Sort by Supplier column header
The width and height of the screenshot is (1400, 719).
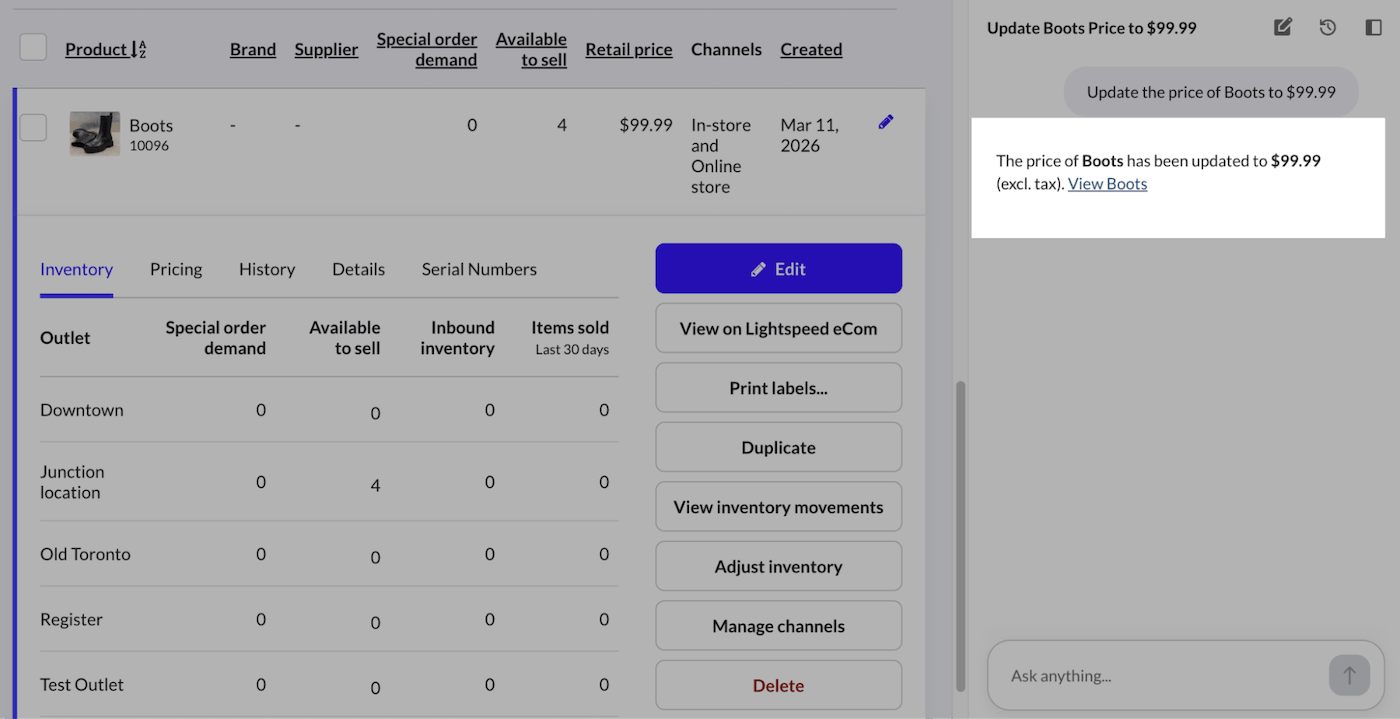pos(326,49)
